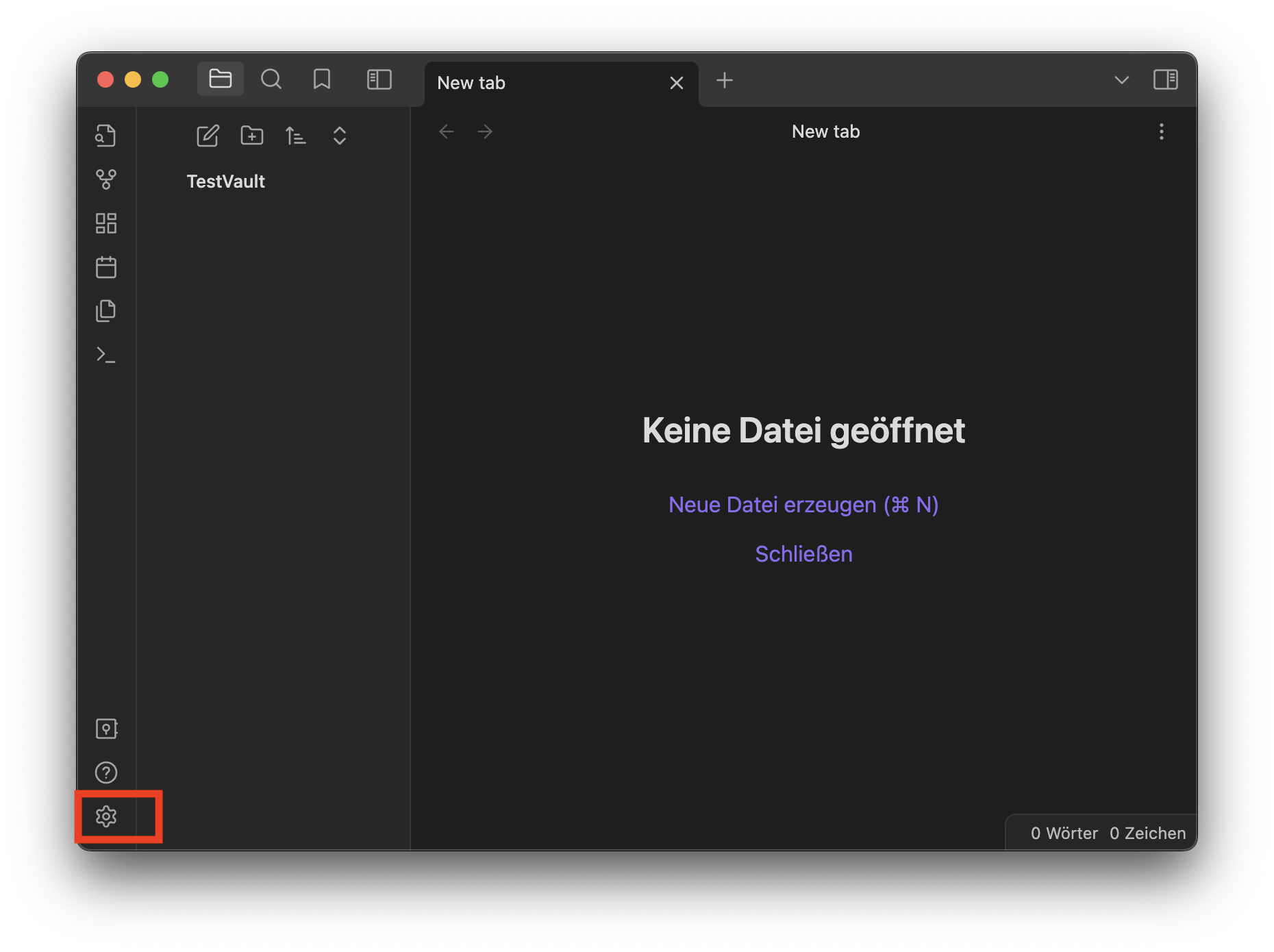Create a new note in file explorer

(208, 136)
